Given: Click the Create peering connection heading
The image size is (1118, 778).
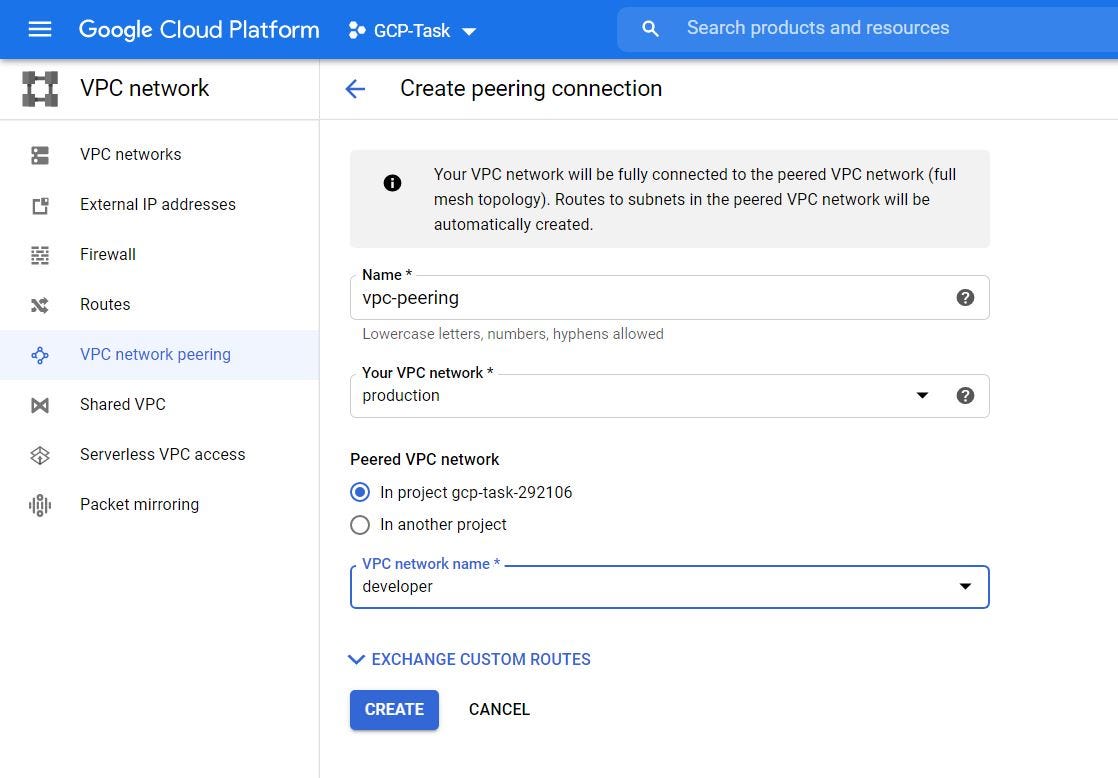Looking at the screenshot, I should pos(531,88).
